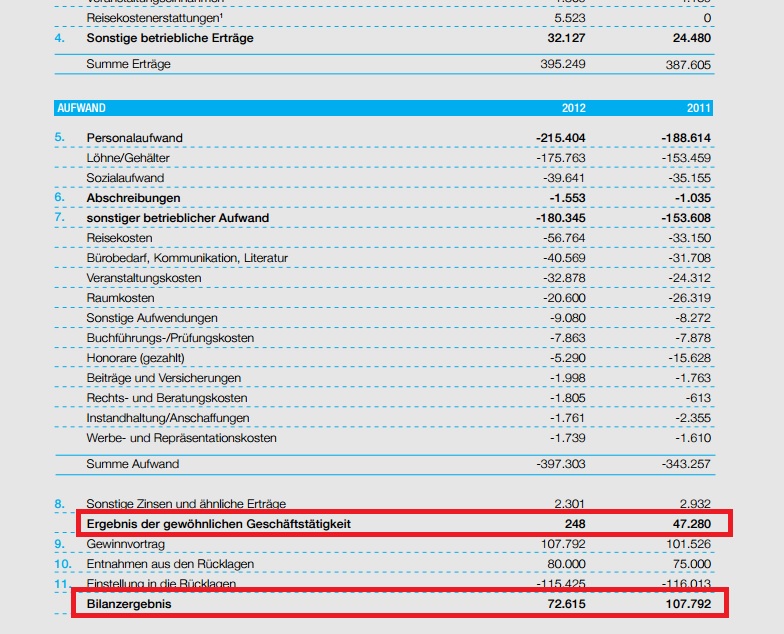Select the Bilanzergebnis value 72.615

tap(566, 604)
